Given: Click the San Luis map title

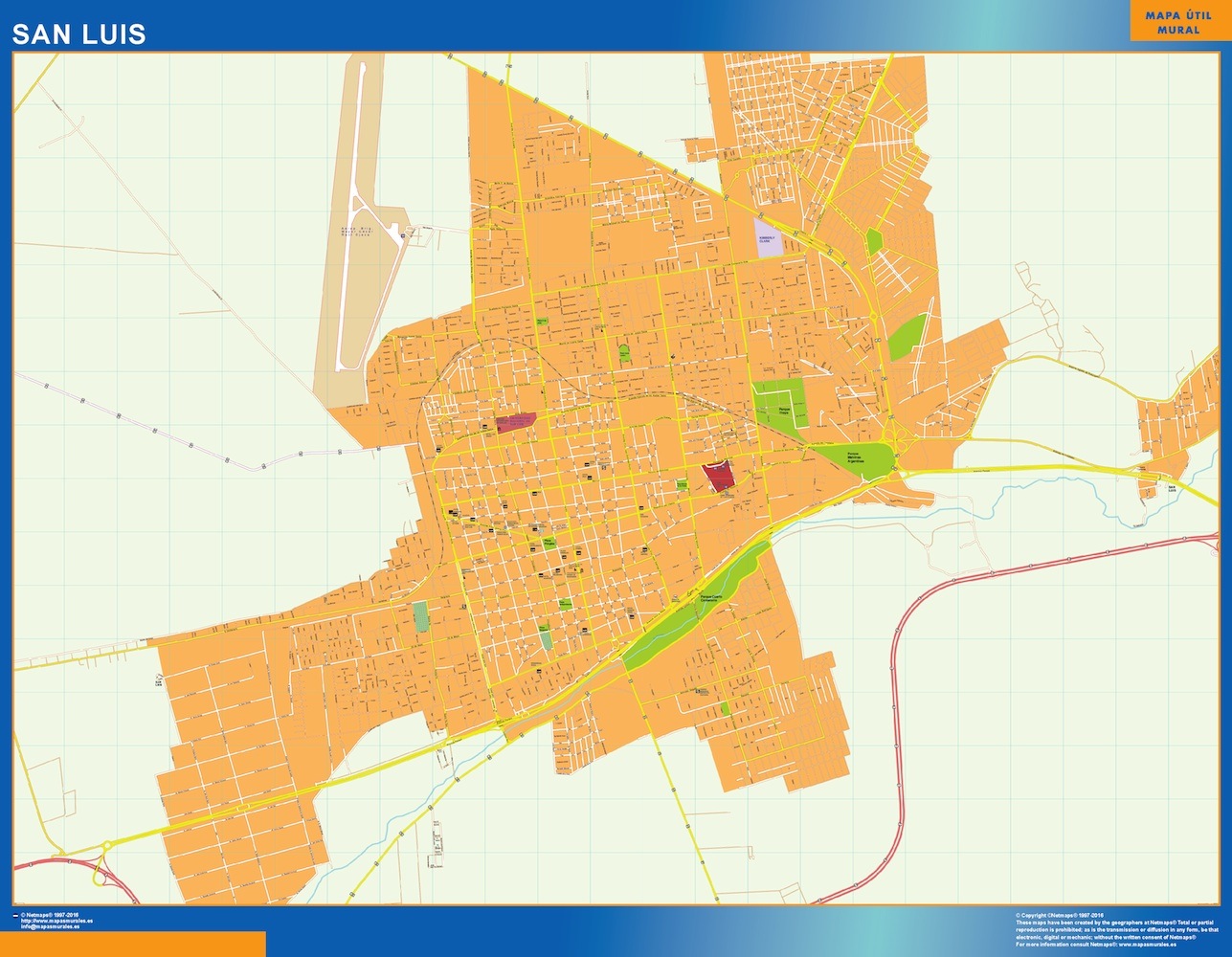Looking at the screenshot, I should pyautogui.click(x=78, y=35).
